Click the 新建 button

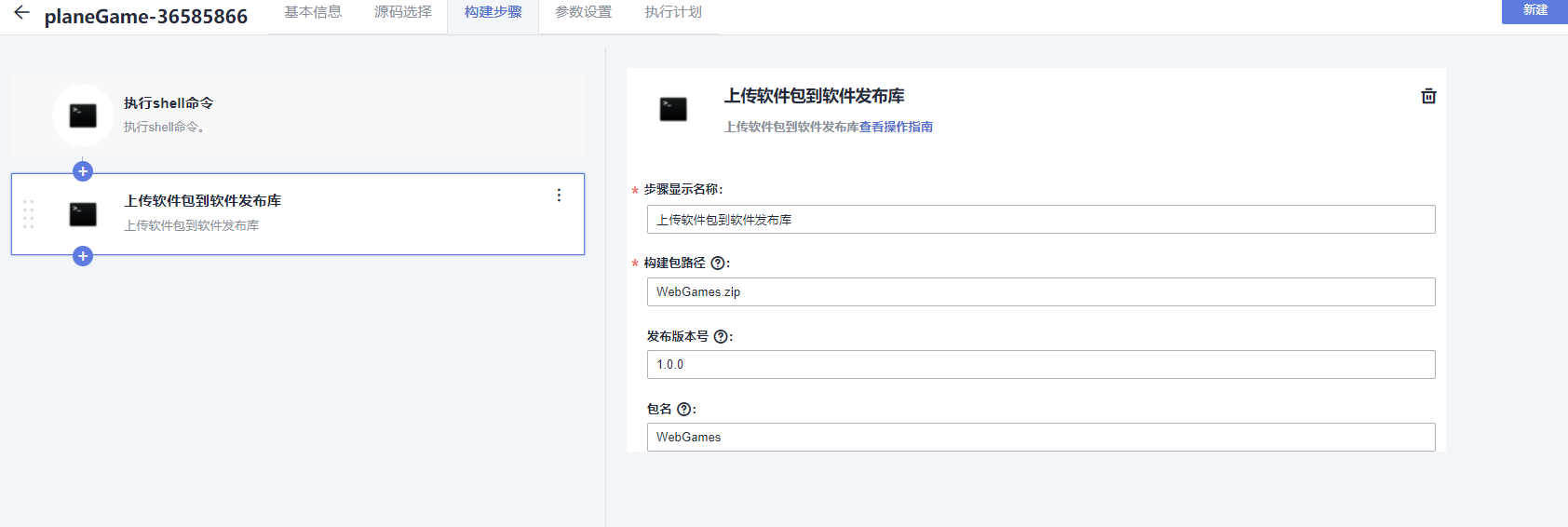[1534, 10]
